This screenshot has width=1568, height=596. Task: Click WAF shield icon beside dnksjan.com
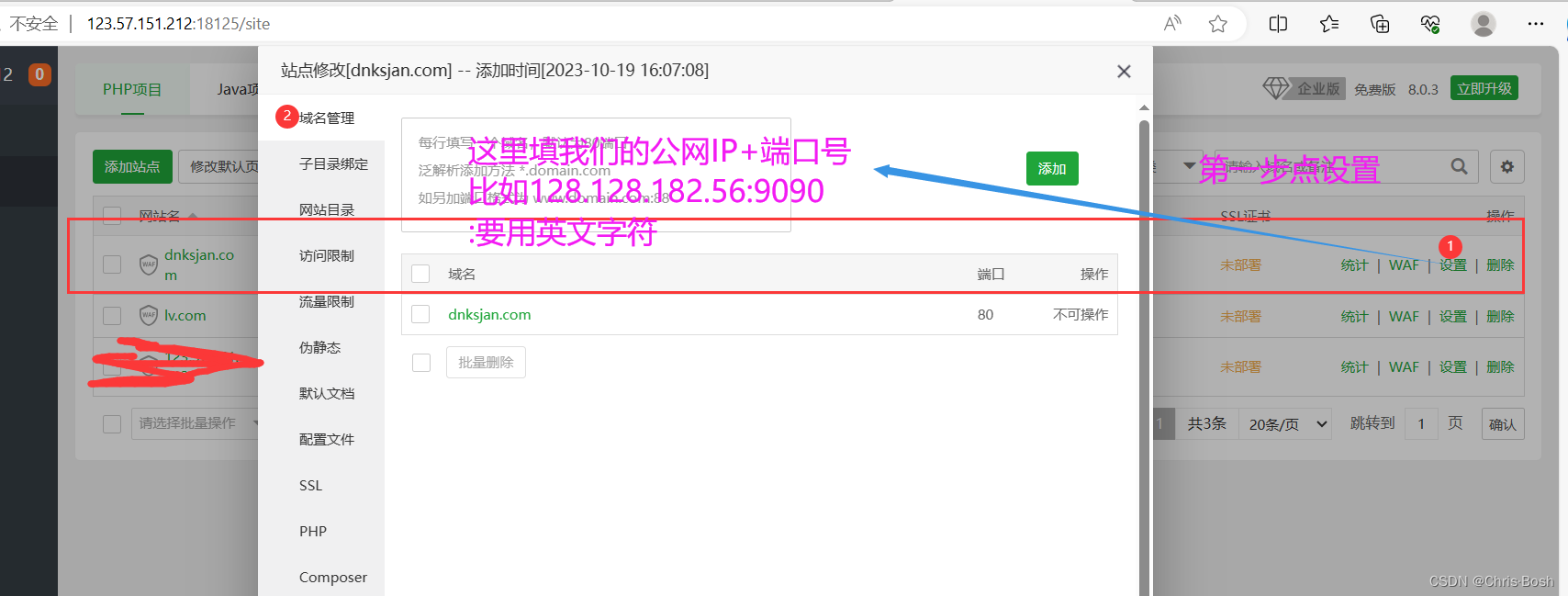[x=149, y=264]
